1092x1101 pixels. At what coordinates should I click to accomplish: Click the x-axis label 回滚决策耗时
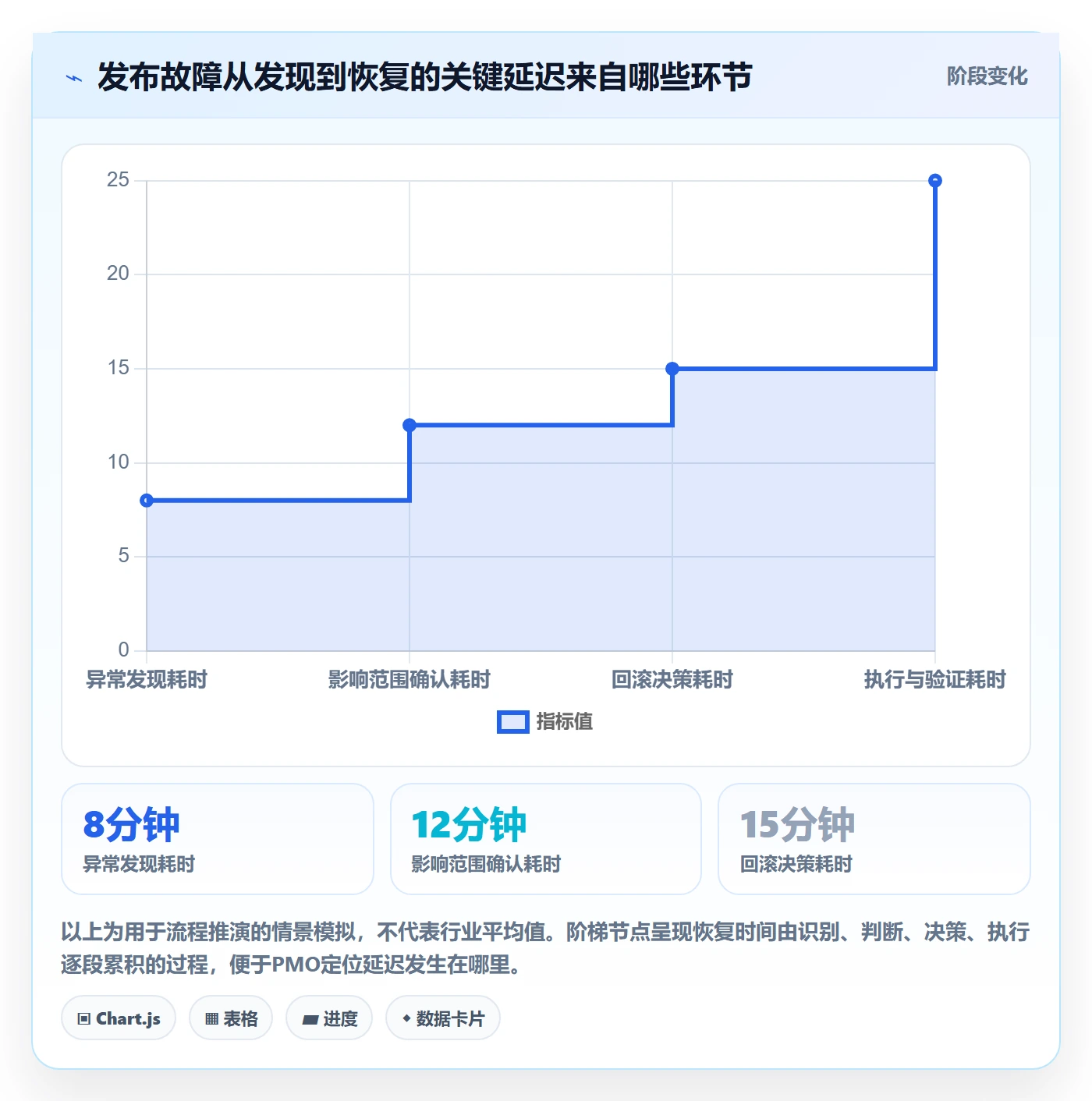[x=672, y=679]
